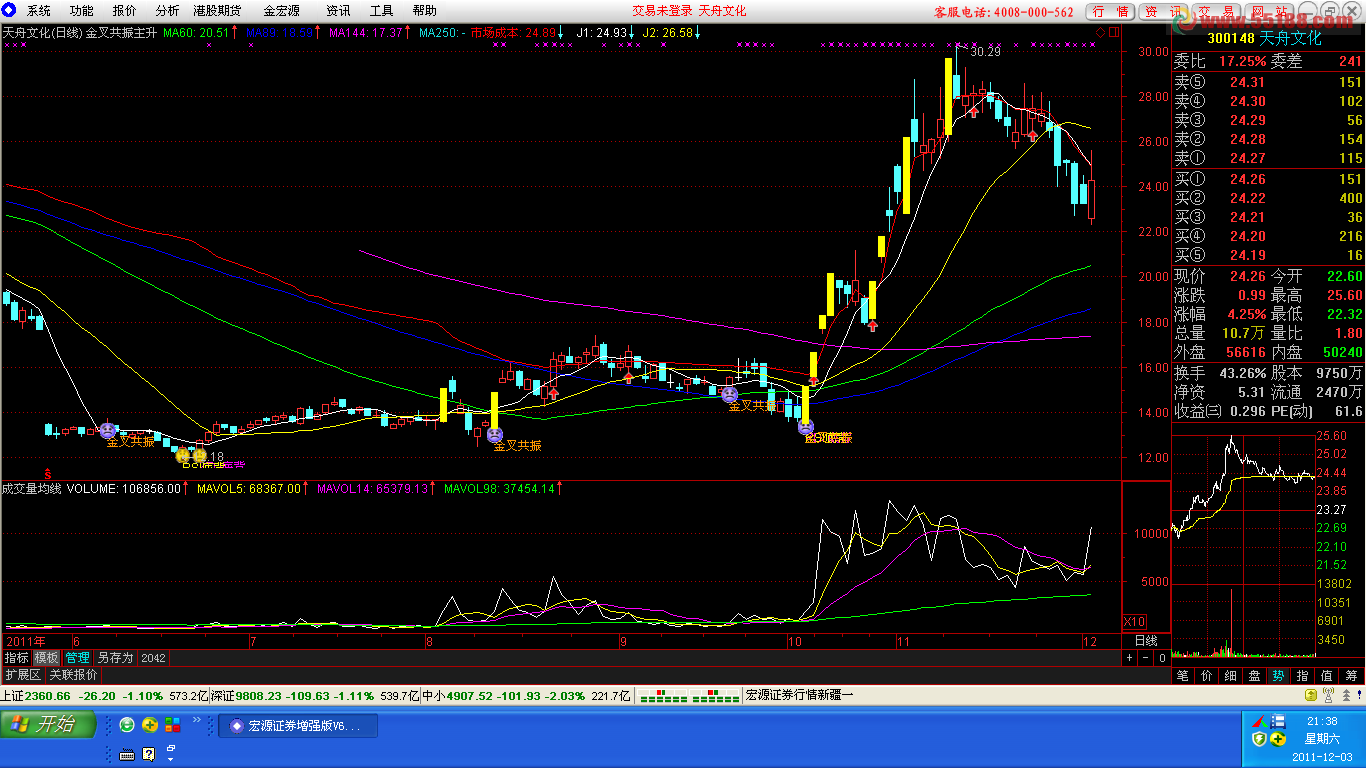The width and height of the screenshot is (1366, 768).
Task: Click the keyboard icon on the language bar
Action: [x=127, y=754]
